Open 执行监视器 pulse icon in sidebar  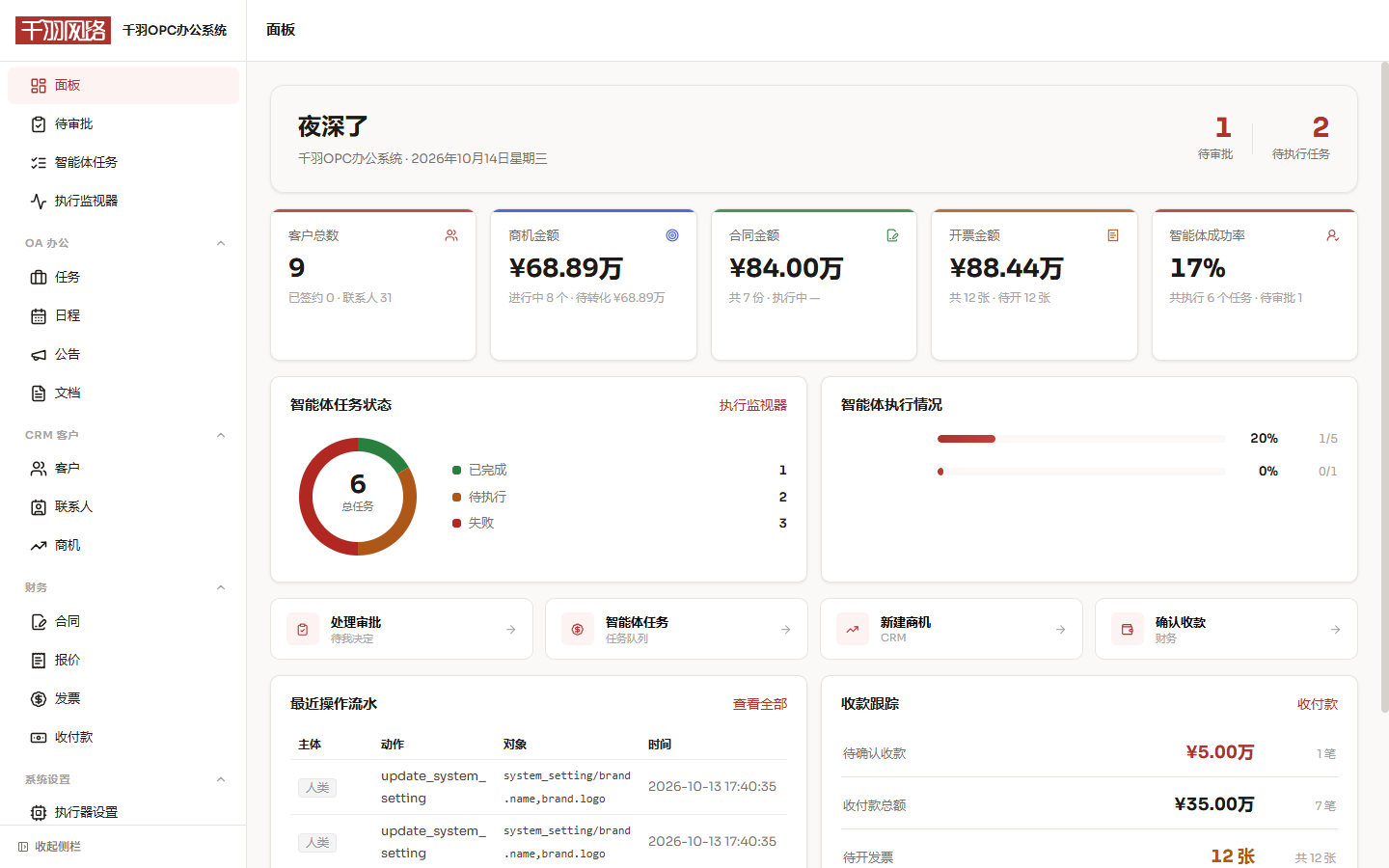point(39,201)
